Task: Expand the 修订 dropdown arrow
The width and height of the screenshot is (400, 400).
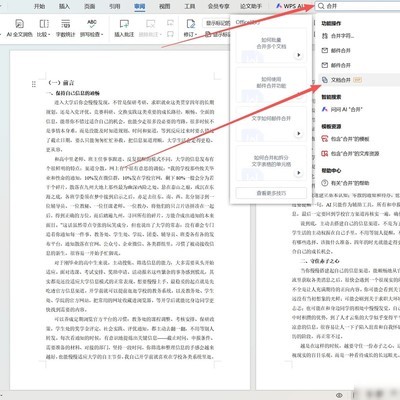Action: pos(196,35)
